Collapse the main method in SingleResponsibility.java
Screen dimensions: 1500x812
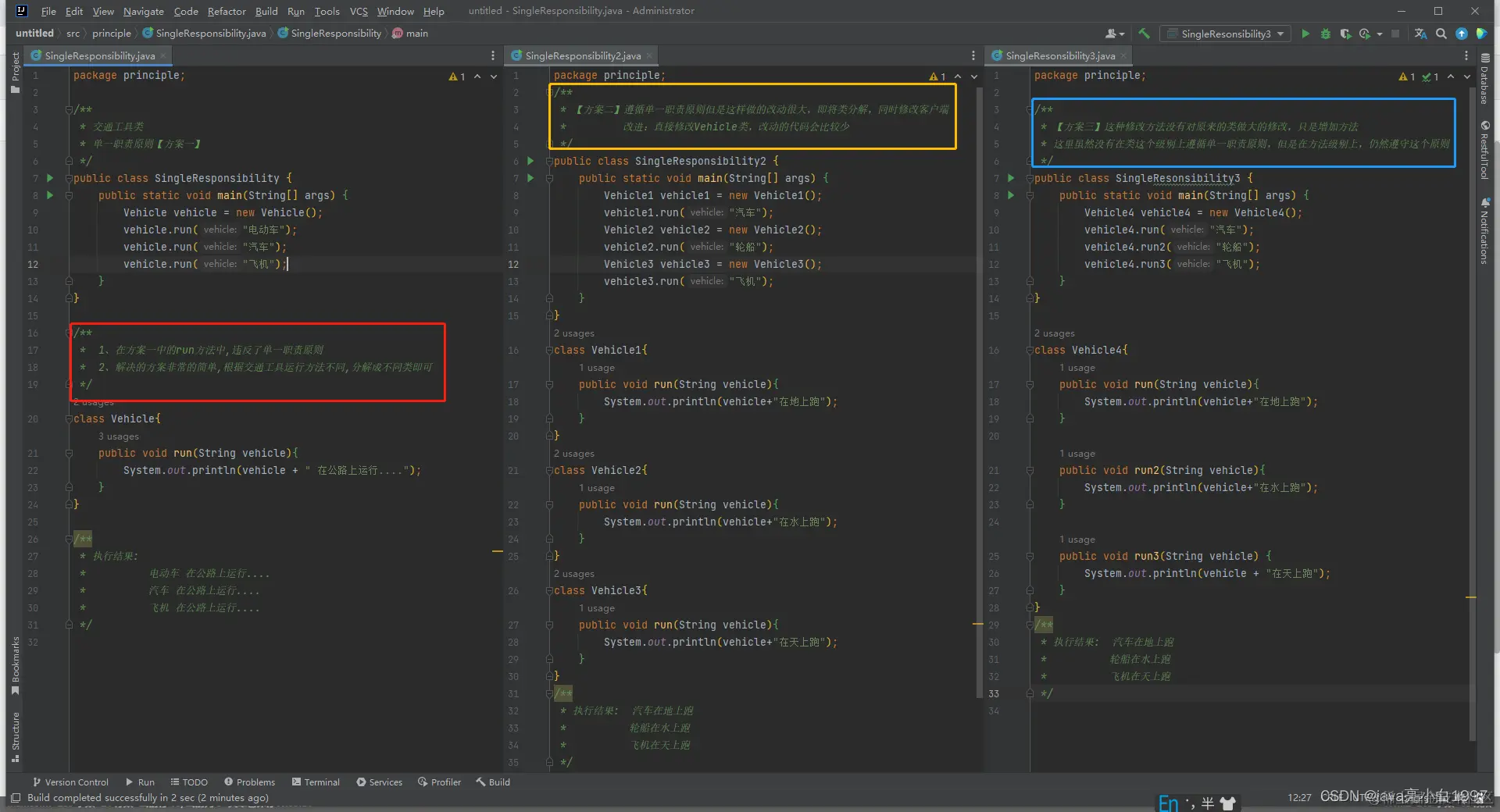[x=69, y=195]
